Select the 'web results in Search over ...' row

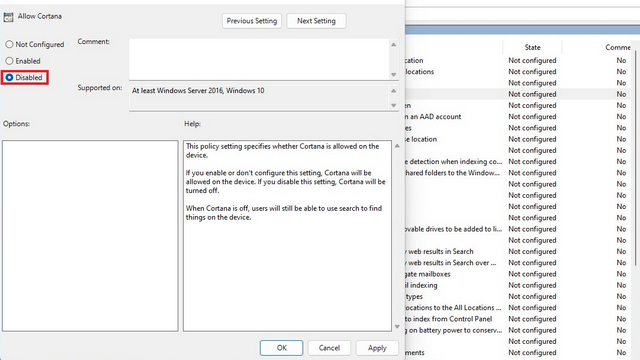click(x=518, y=263)
